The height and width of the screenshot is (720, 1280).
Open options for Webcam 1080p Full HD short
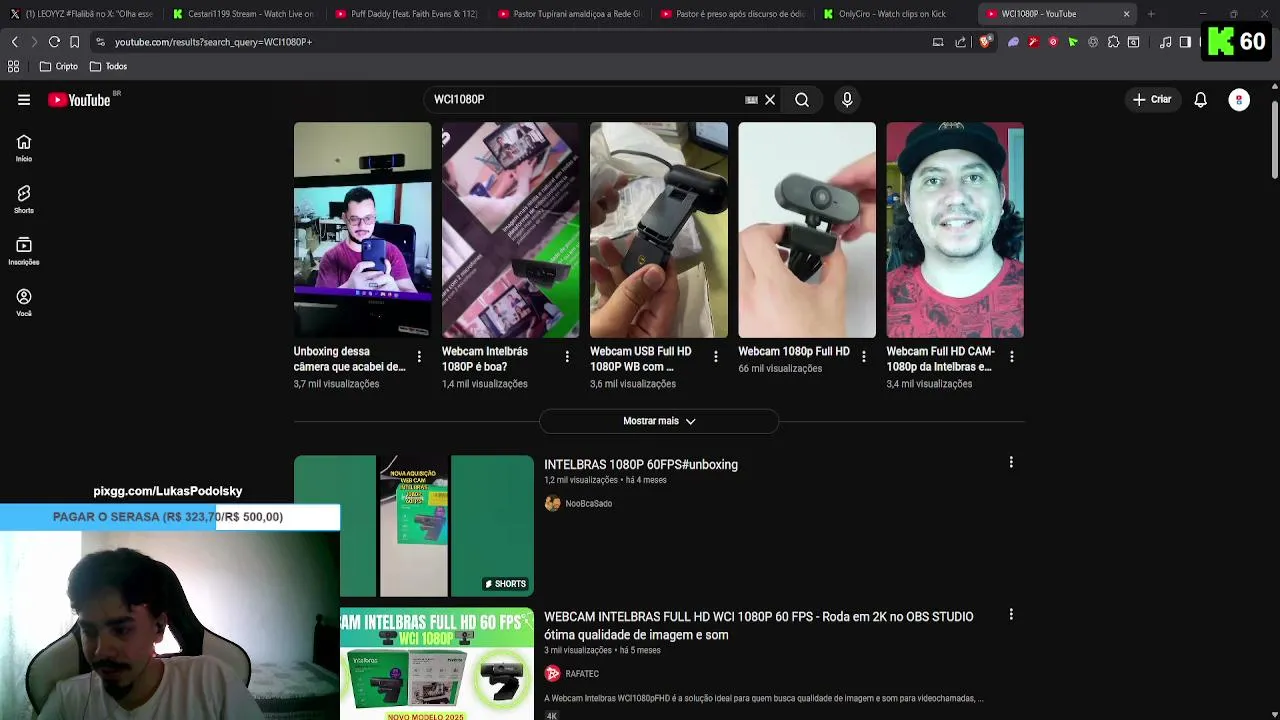863,356
